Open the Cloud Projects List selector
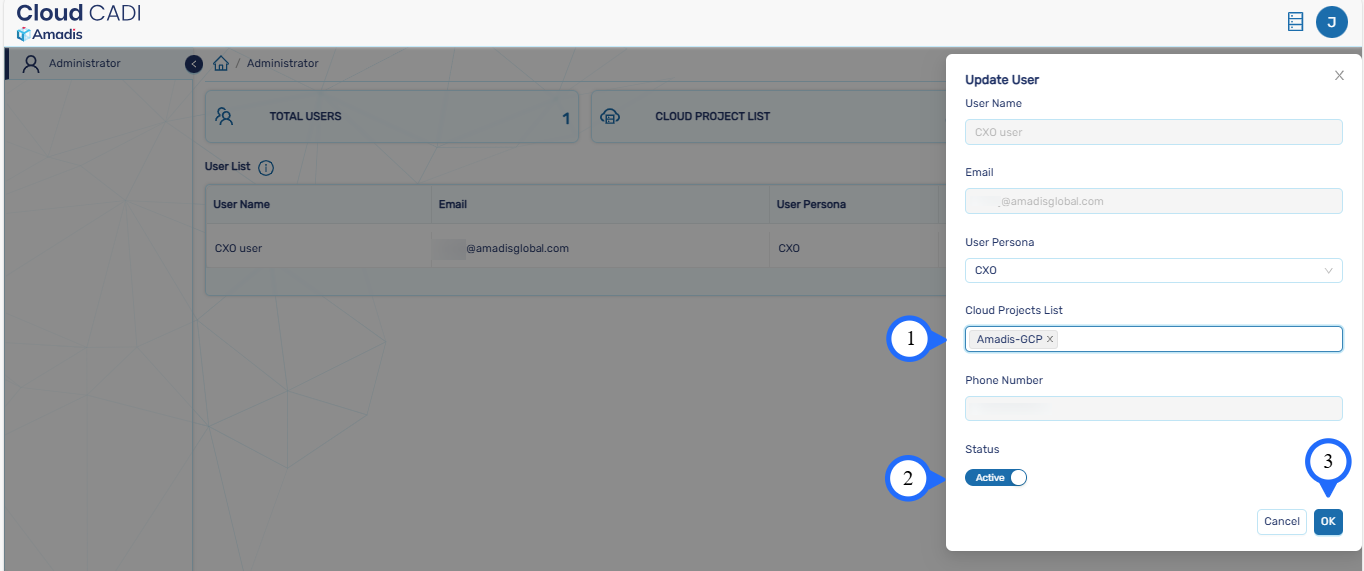Viewport: 1364px width, 571px height. tap(1200, 340)
